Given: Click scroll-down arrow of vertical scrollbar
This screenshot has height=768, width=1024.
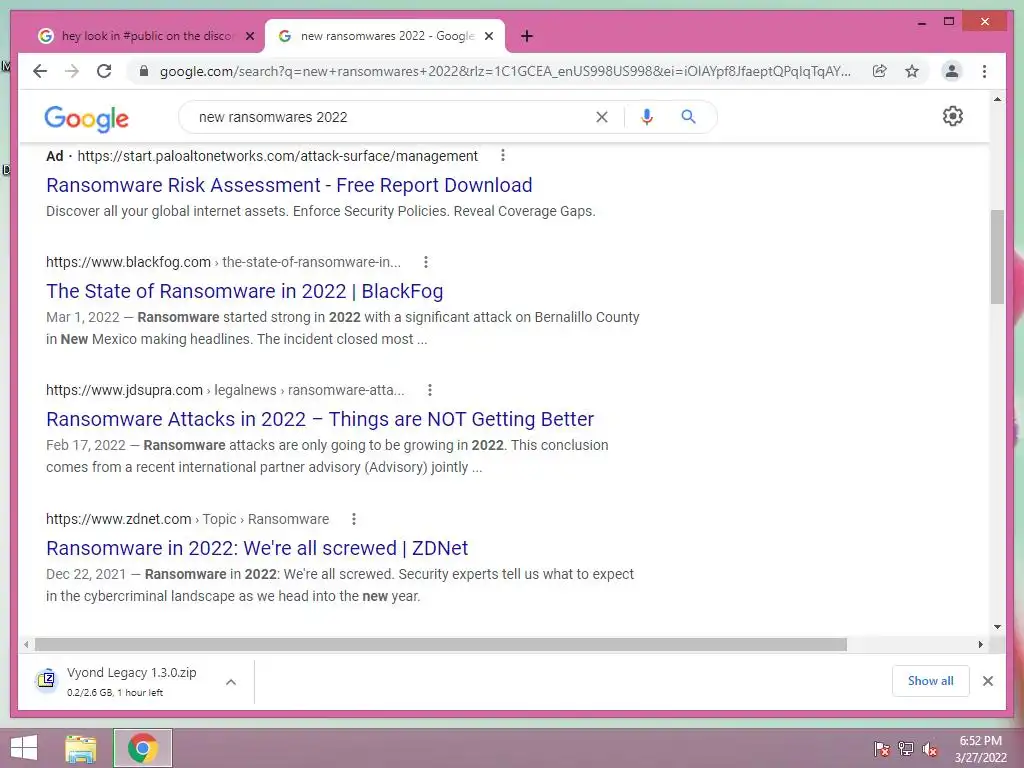Looking at the screenshot, I should click(997, 627).
